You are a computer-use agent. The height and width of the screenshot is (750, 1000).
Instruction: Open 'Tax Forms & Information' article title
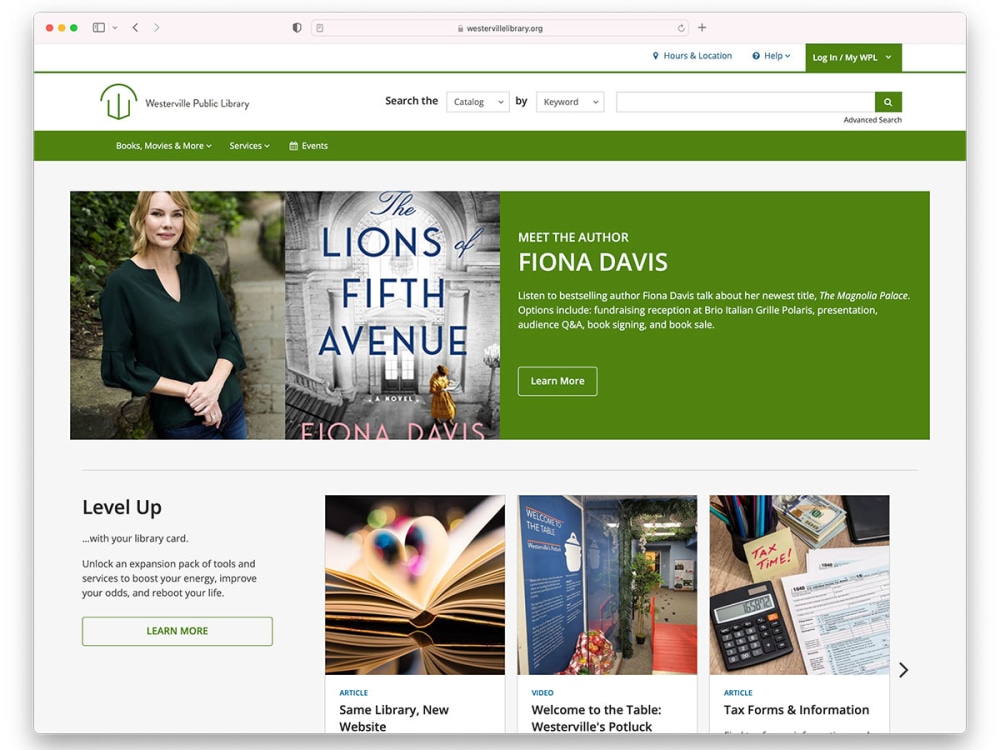pos(796,710)
